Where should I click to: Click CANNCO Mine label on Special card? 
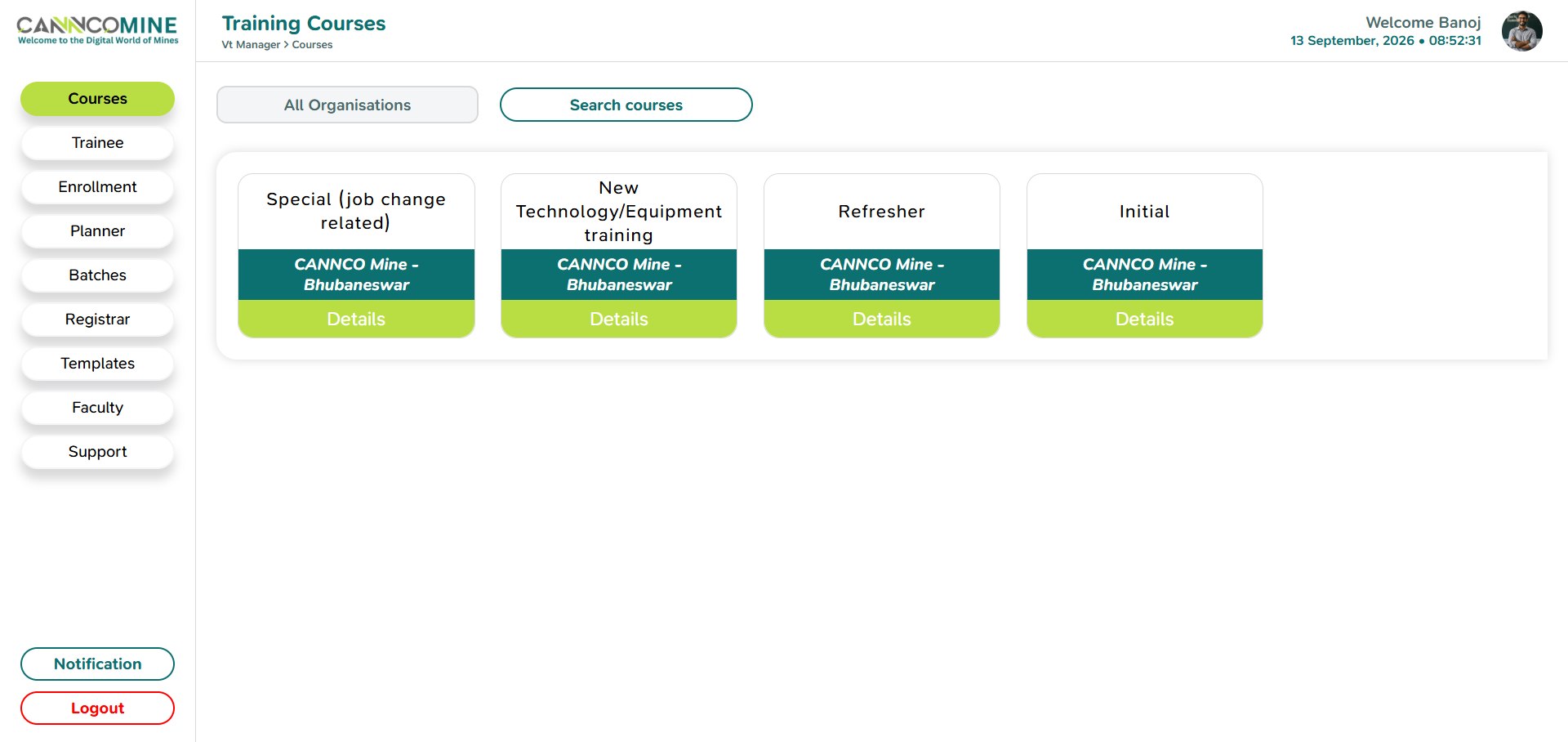click(x=356, y=275)
